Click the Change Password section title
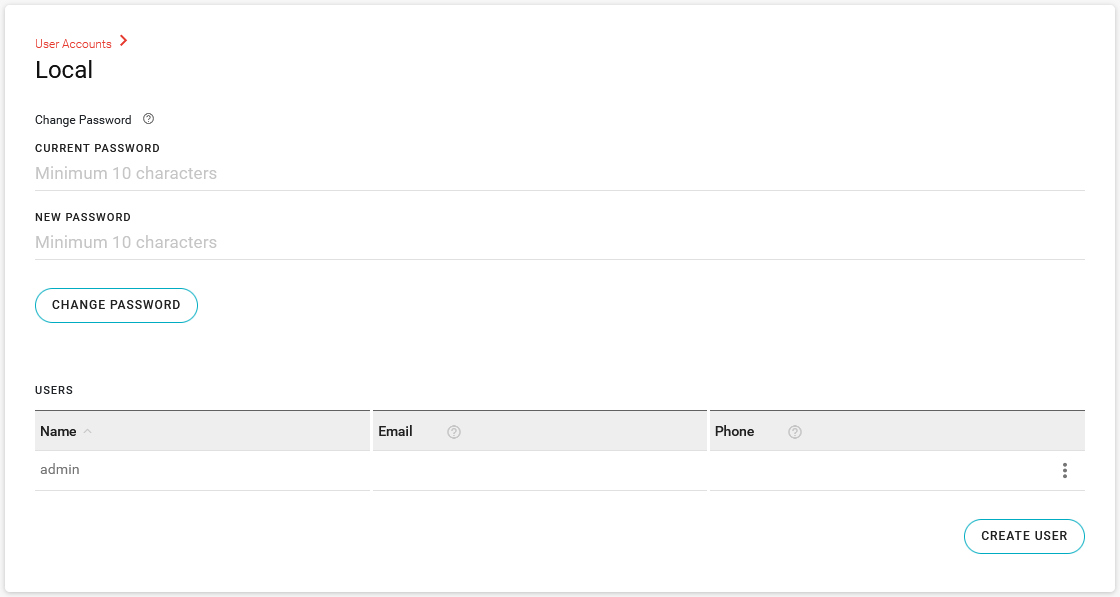The height and width of the screenshot is (597, 1120). pyautogui.click(x=83, y=120)
